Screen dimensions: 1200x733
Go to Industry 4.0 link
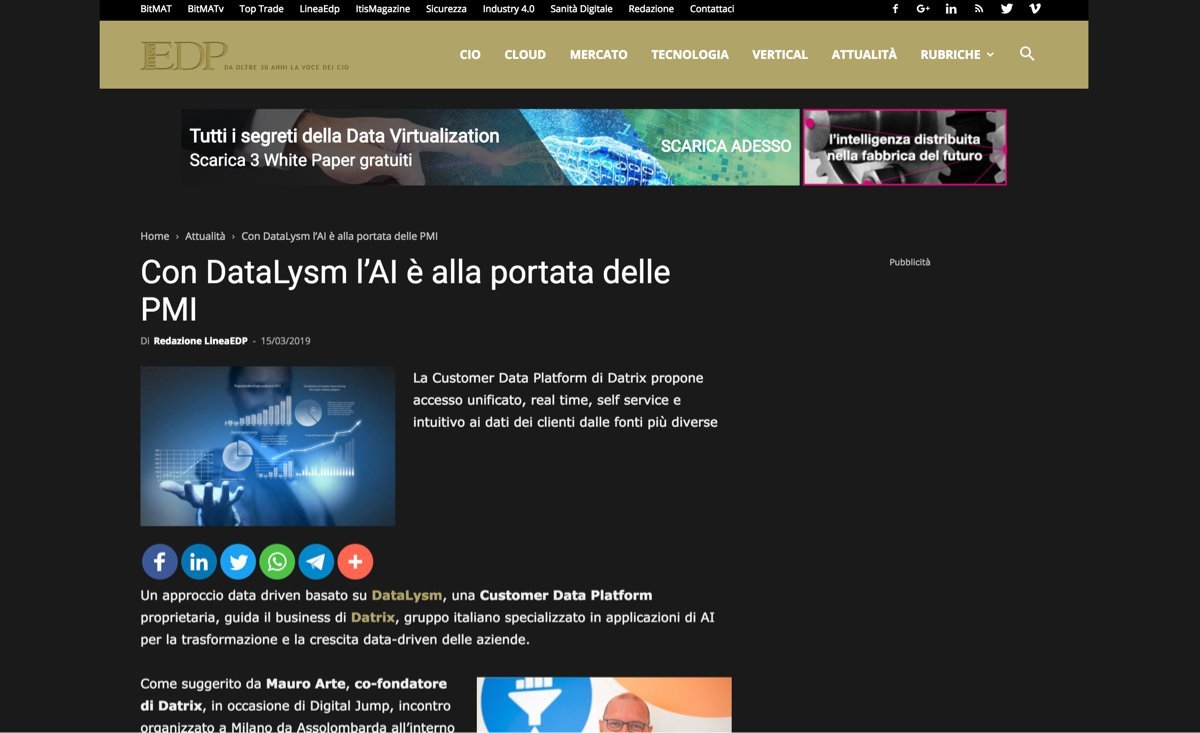click(508, 9)
